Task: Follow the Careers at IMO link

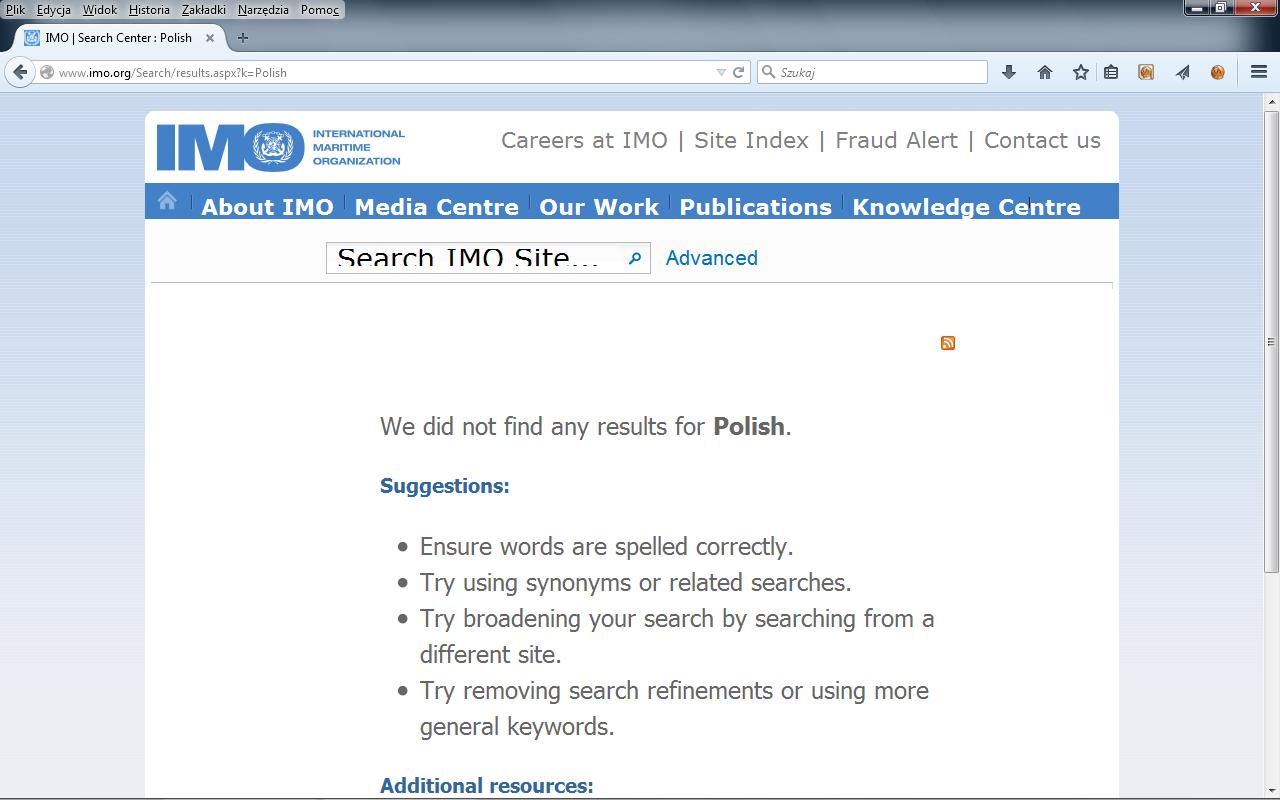Action: [584, 140]
